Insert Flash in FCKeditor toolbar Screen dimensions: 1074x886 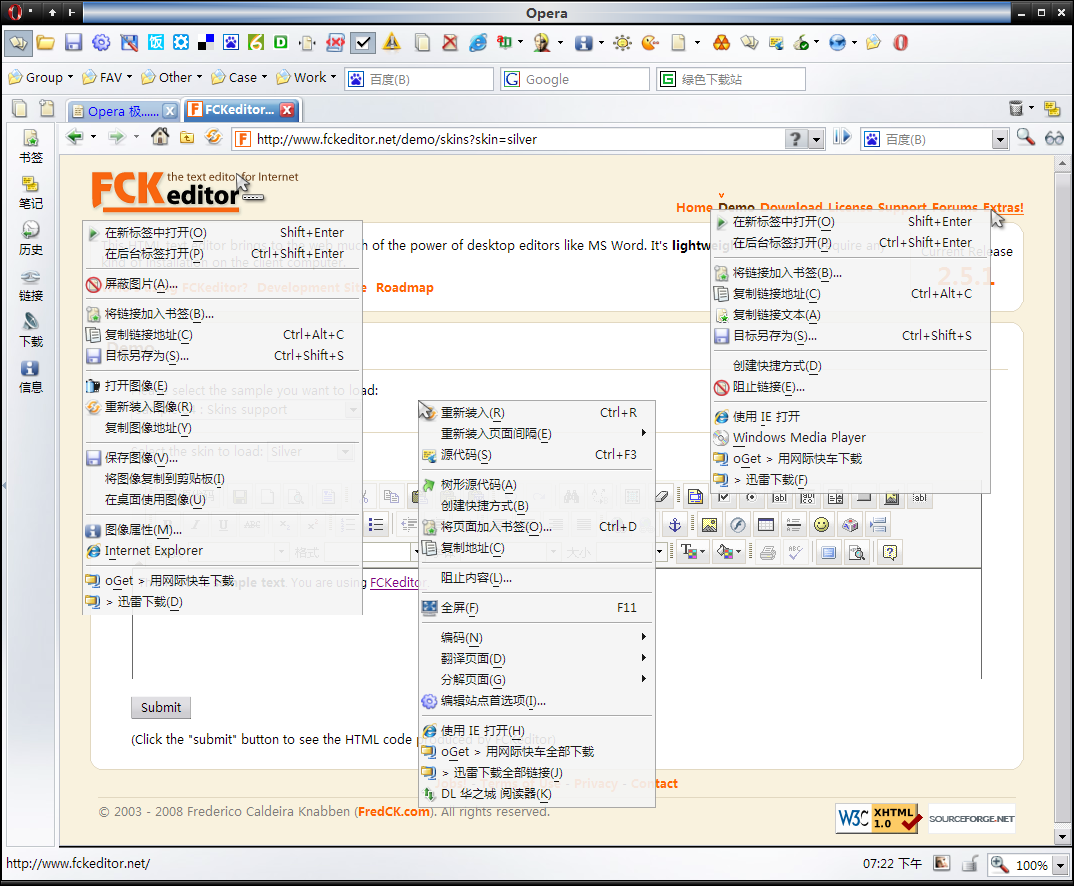click(738, 525)
